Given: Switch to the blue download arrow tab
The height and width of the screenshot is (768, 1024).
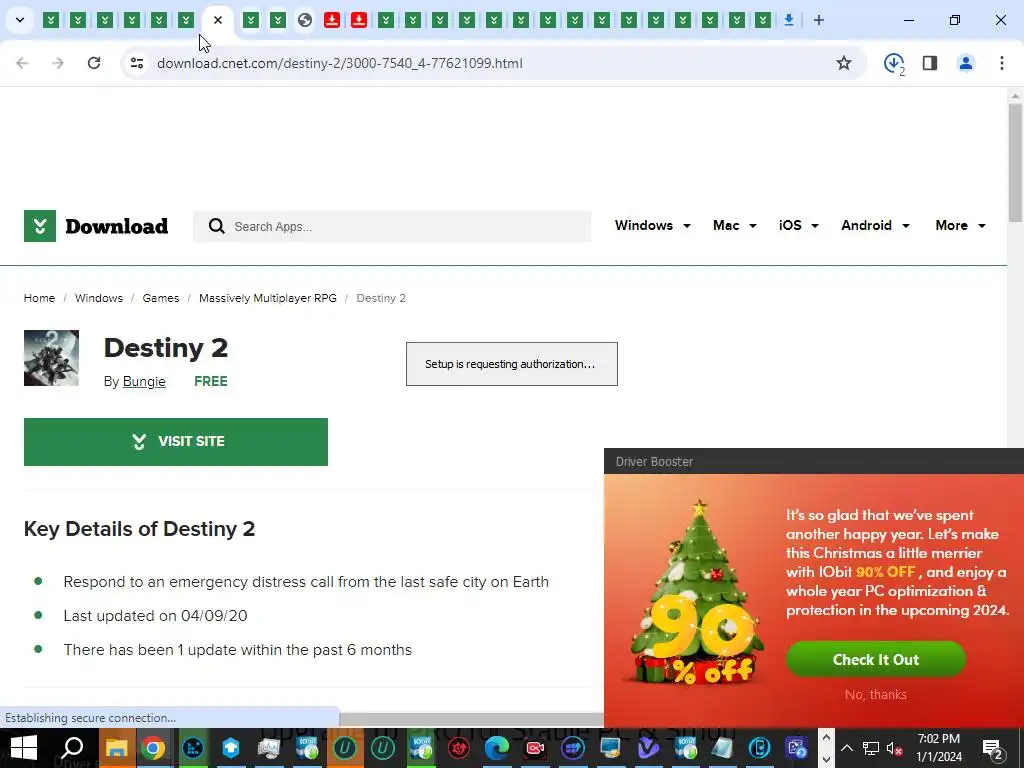Looking at the screenshot, I should tap(789, 20).
